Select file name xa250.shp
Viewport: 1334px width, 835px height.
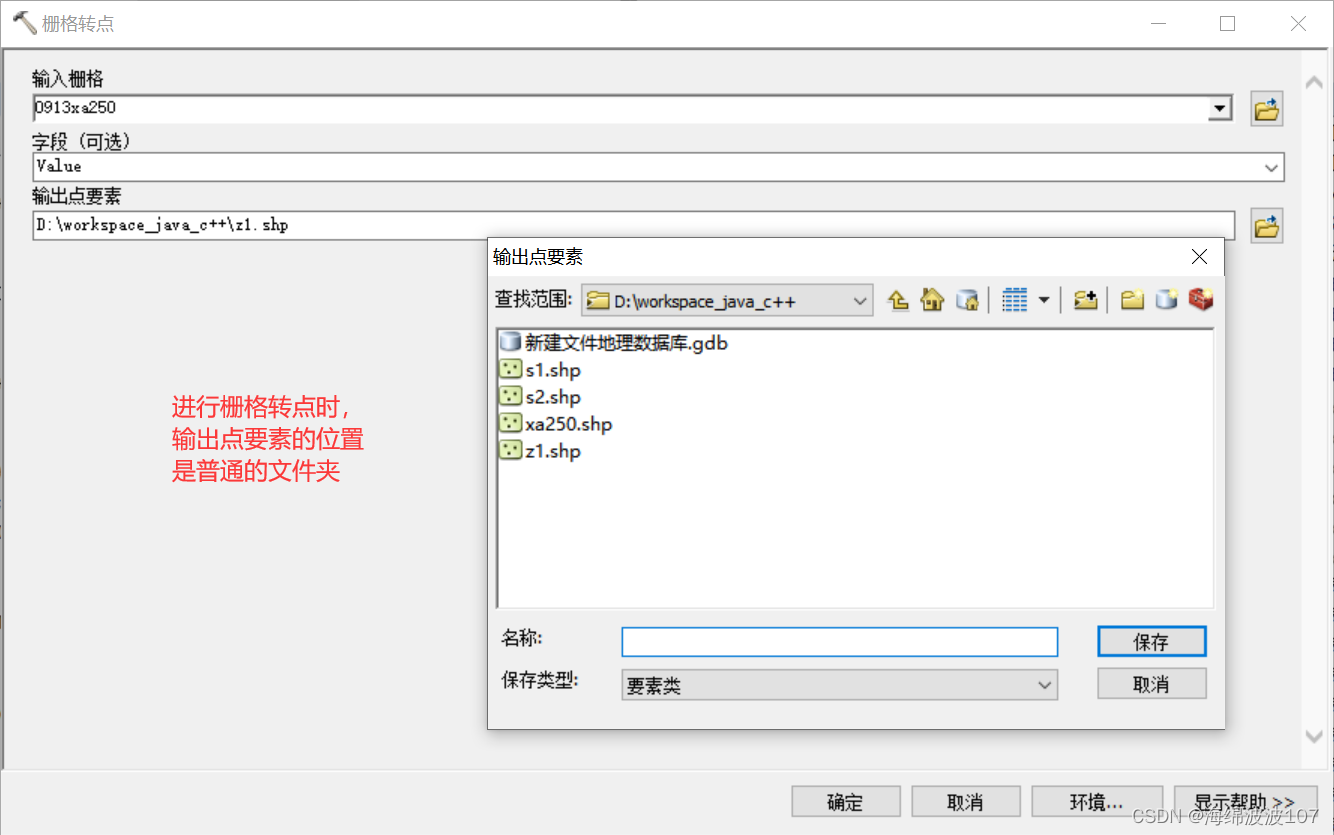[x=569, y=424]
